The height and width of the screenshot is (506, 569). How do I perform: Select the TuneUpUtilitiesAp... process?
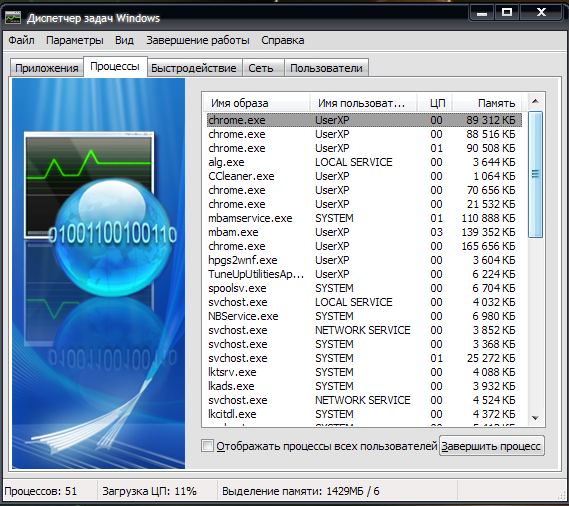tap(364, 274)
